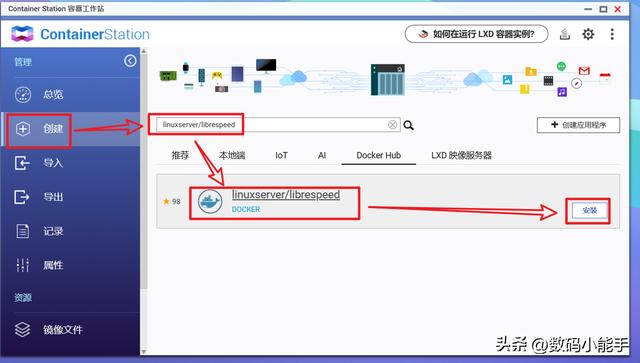
Task: Switch to the 推荐 tab
Action: coord(180,155)
